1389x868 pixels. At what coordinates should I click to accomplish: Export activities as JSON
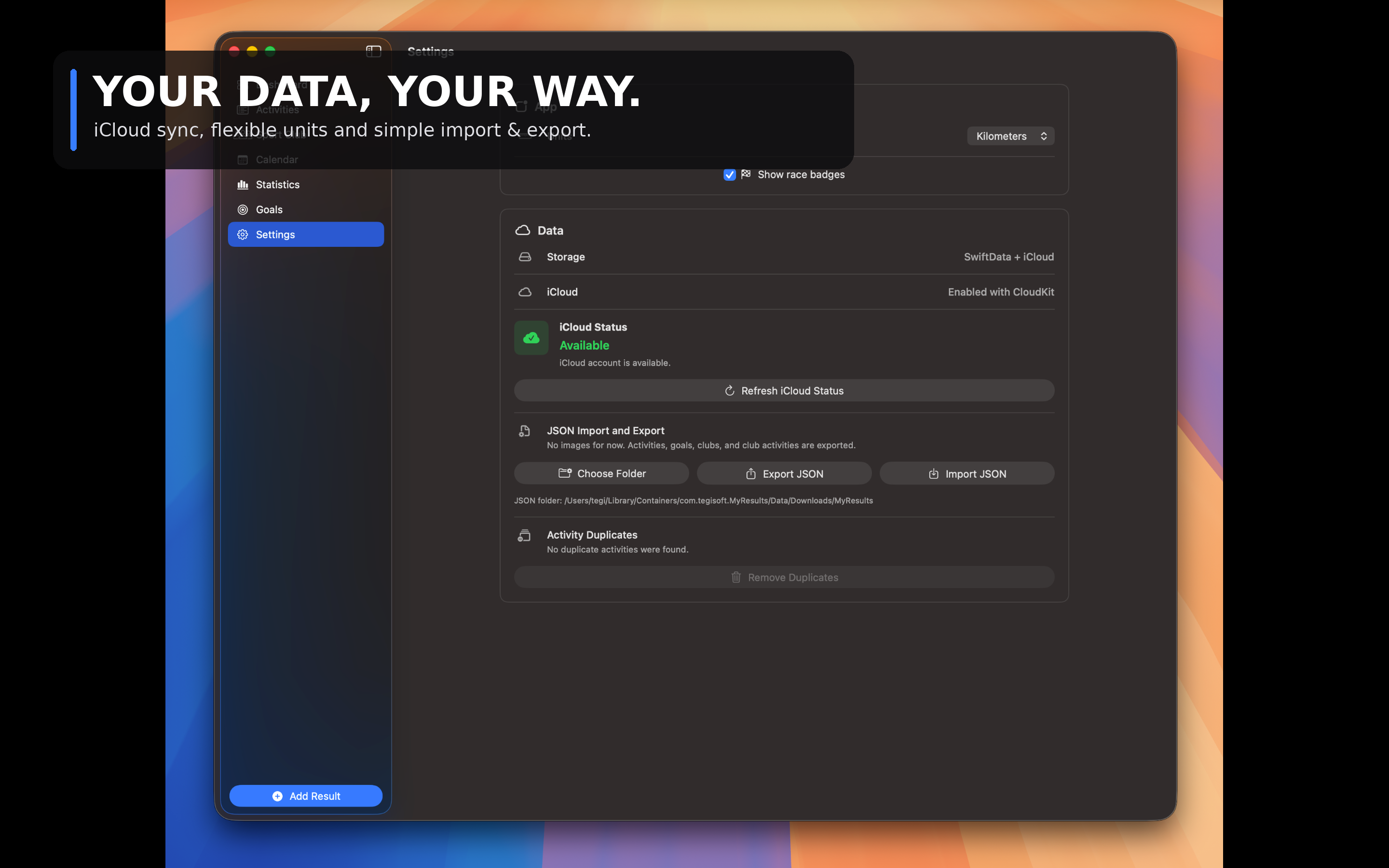point(784,474)
